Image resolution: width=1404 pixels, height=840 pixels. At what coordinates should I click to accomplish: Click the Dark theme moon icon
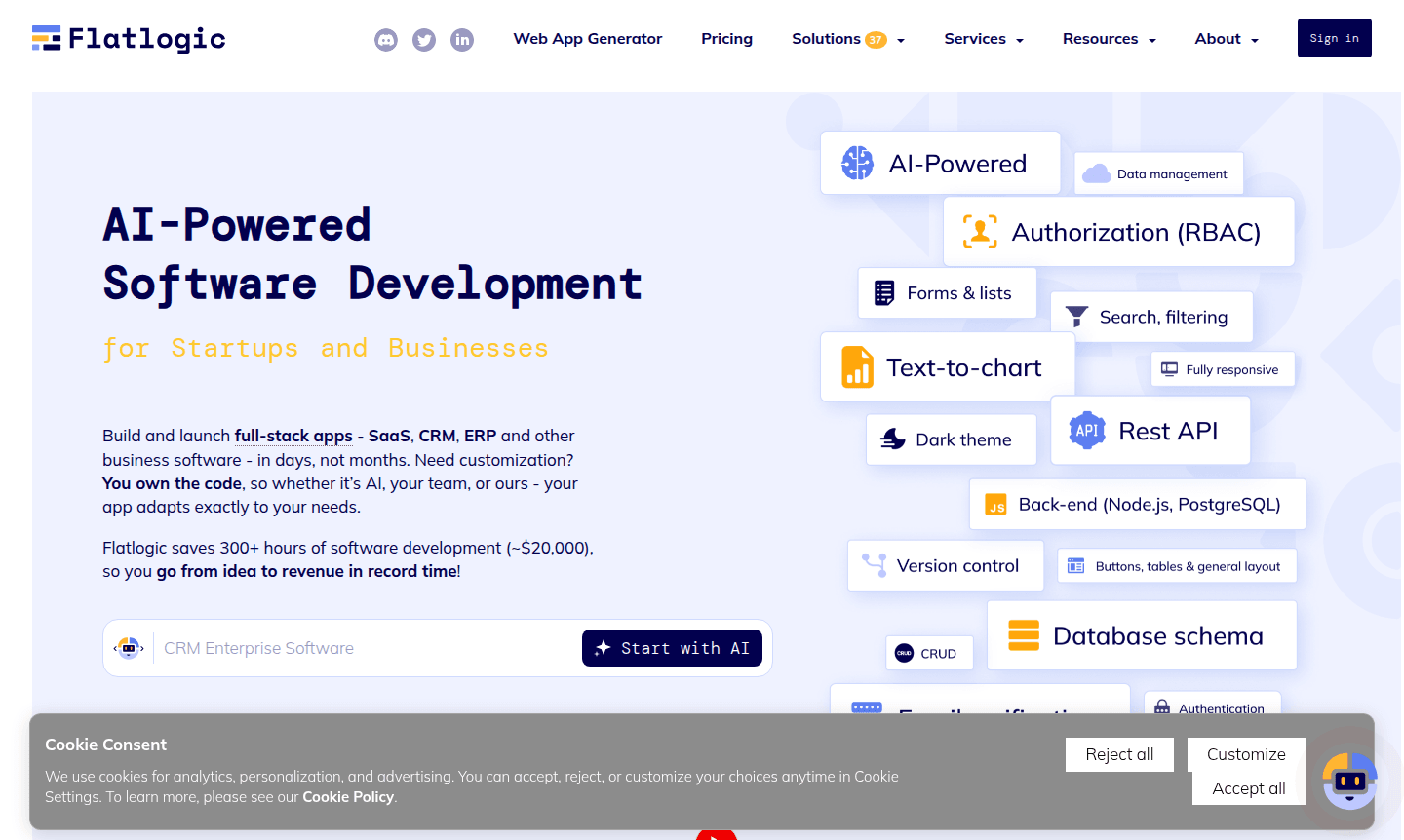pos(893,439)
